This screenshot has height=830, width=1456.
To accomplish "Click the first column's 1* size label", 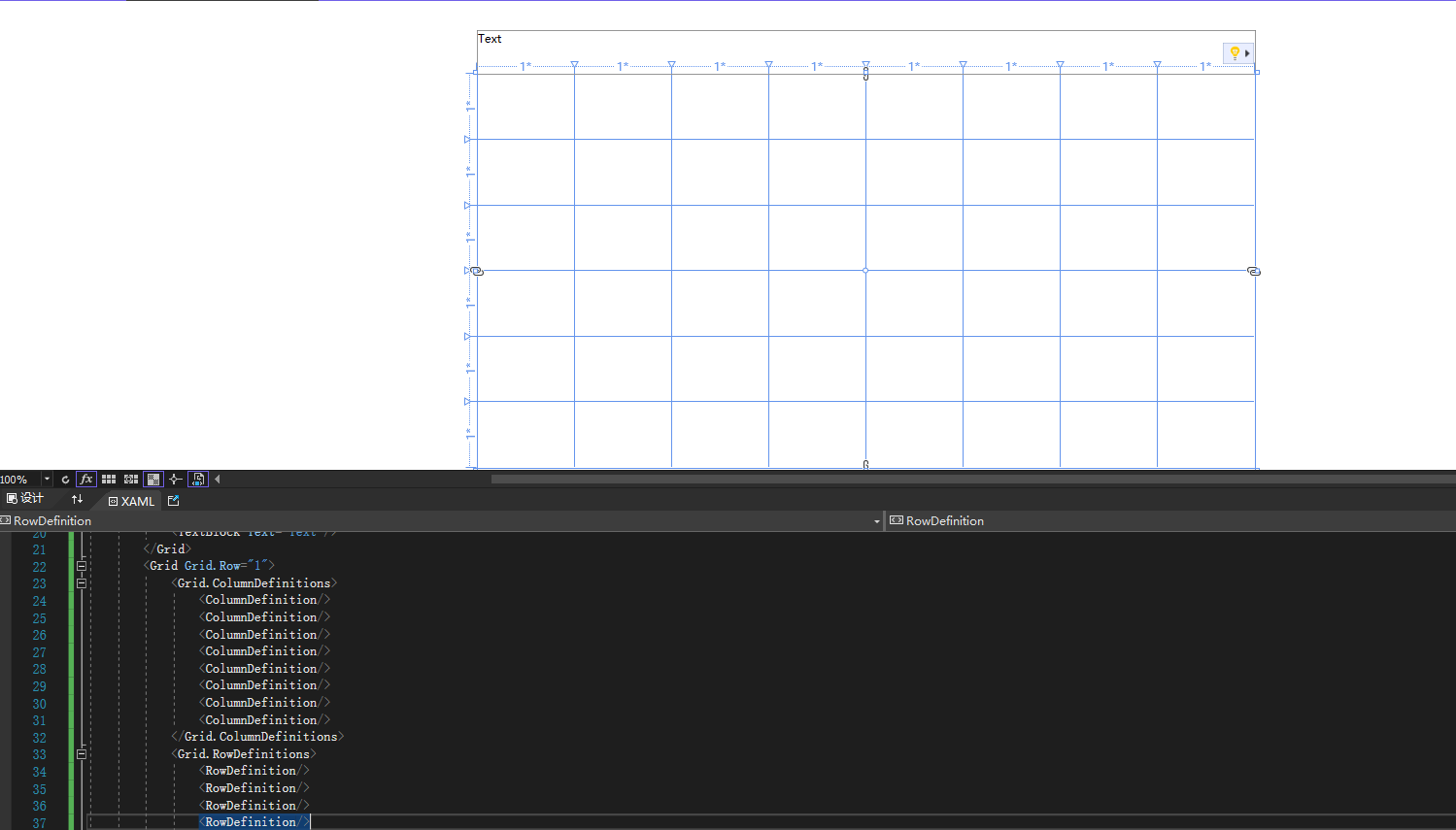I will [x=525, y=66].
